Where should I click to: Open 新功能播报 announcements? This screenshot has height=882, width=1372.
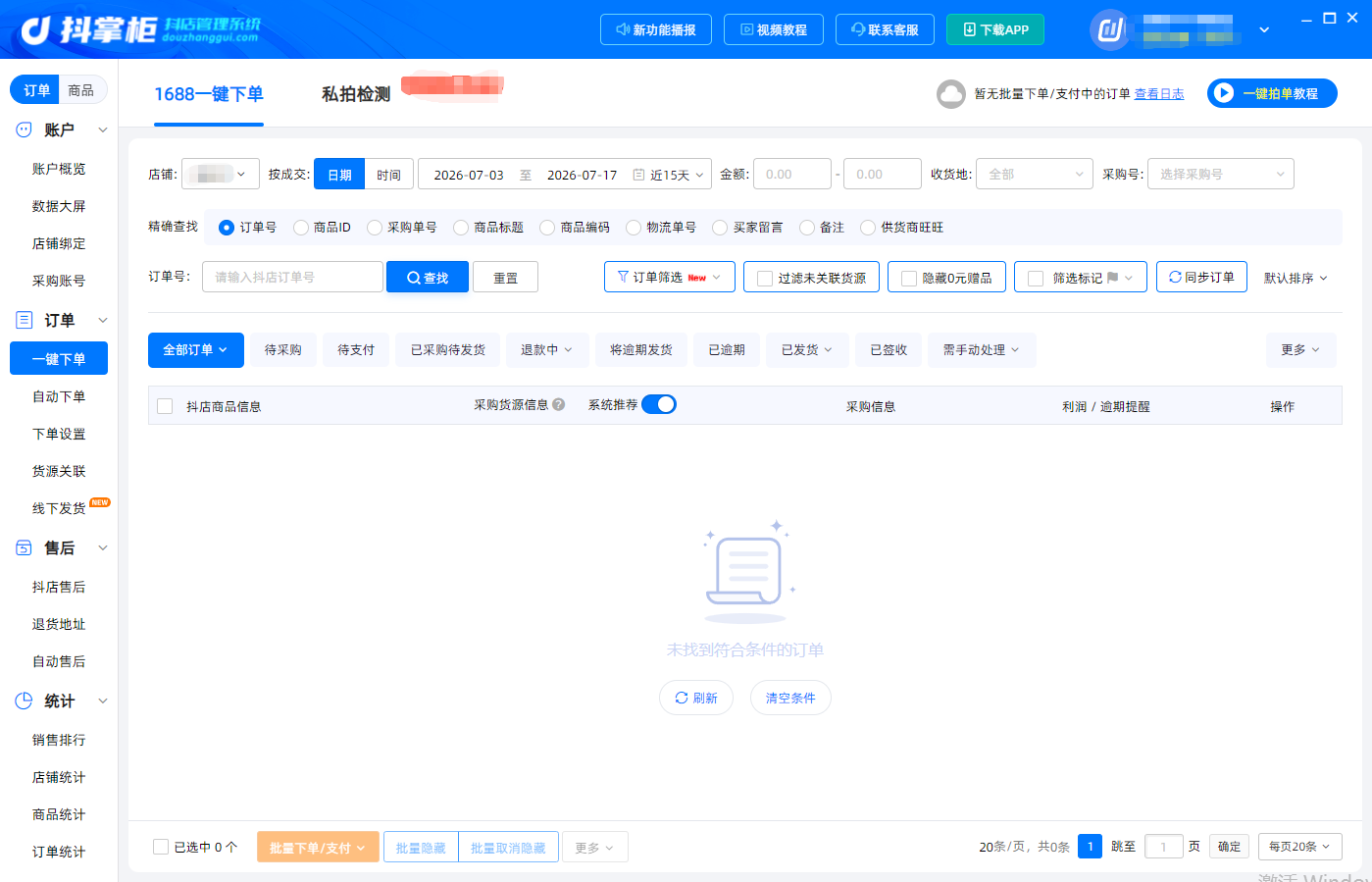655,29
